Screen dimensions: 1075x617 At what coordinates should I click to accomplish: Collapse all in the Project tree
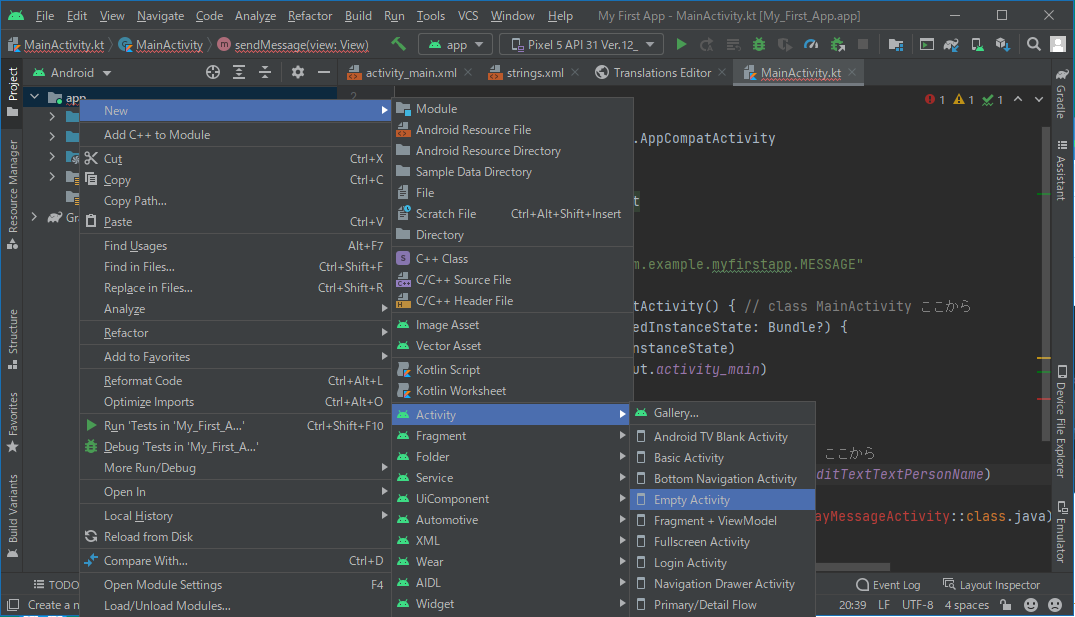265,73
